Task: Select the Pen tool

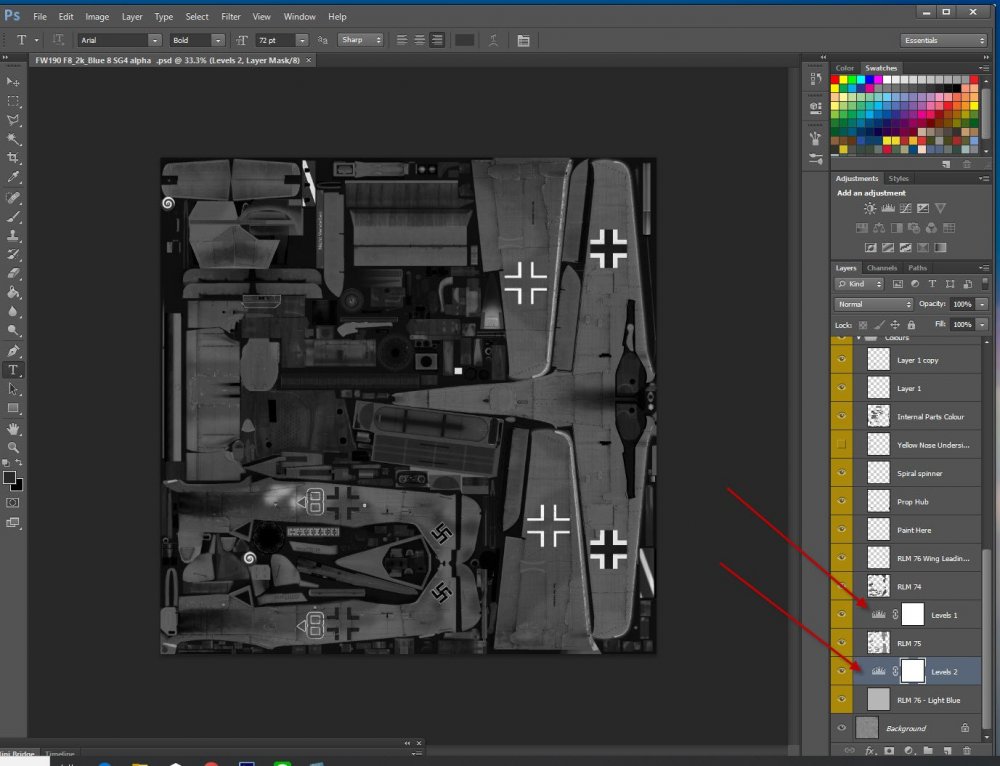Action: [14, 351]
